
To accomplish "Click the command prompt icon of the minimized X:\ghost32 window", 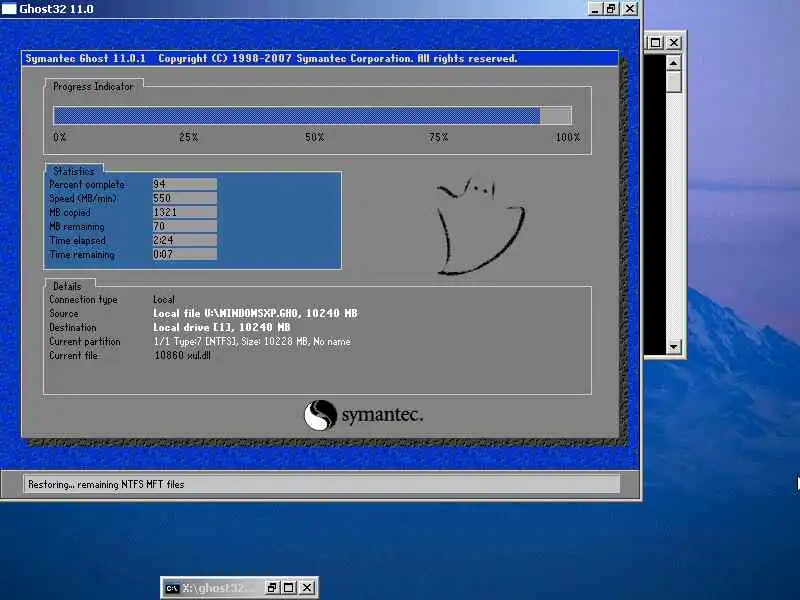I will (x=172, y=588).
